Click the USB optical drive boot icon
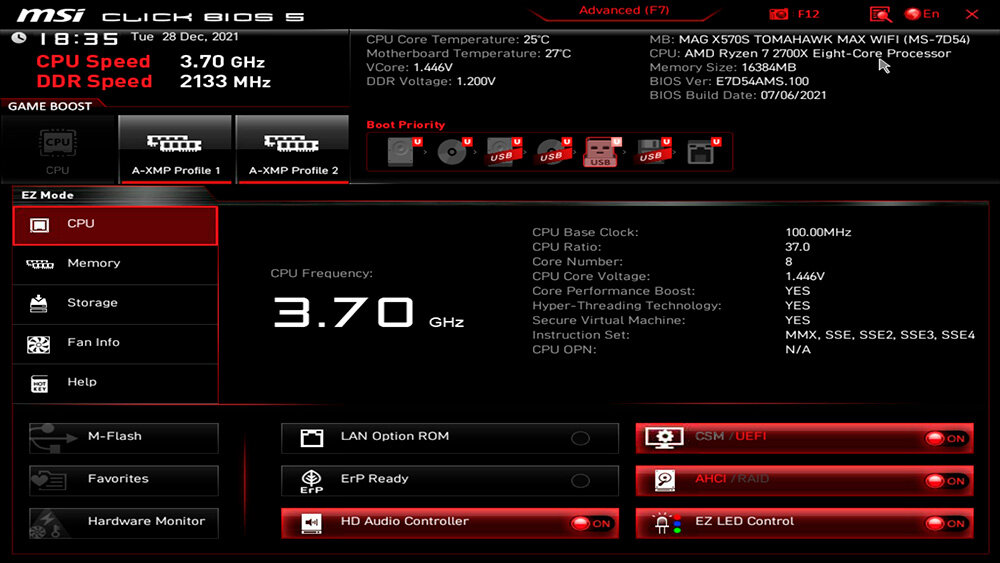 [x=553, y=152]
